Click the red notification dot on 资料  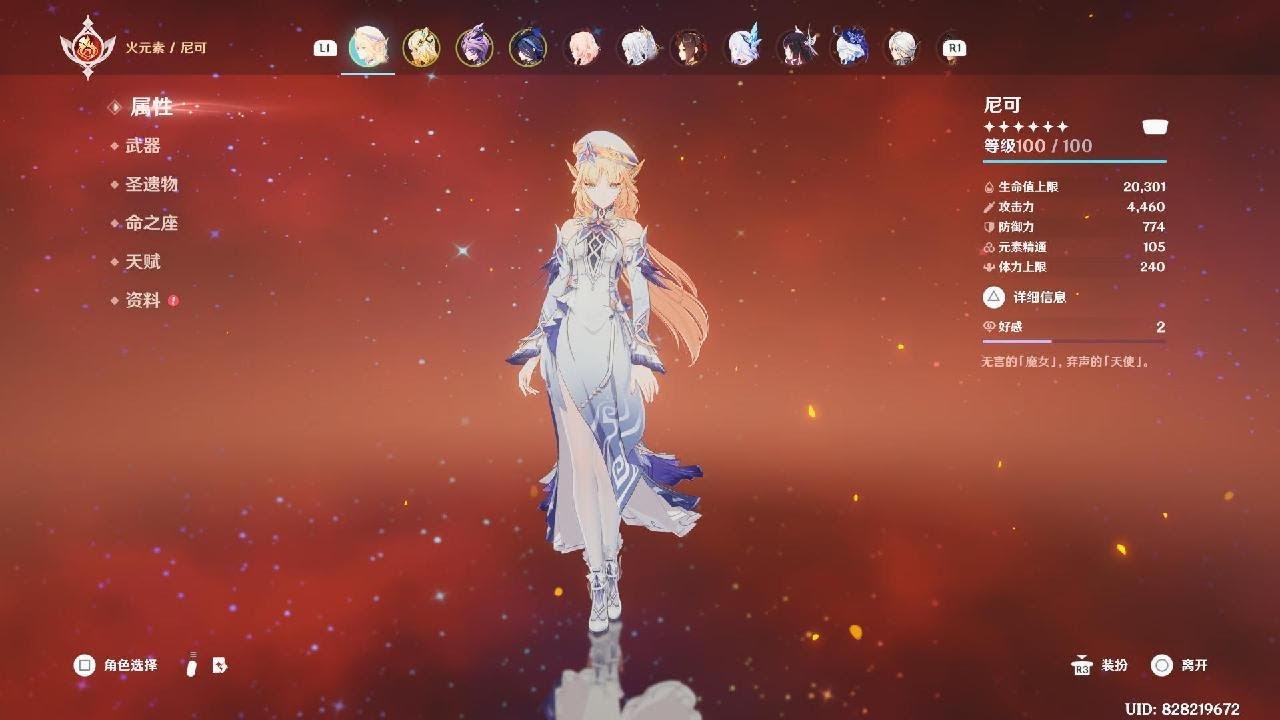173,300
